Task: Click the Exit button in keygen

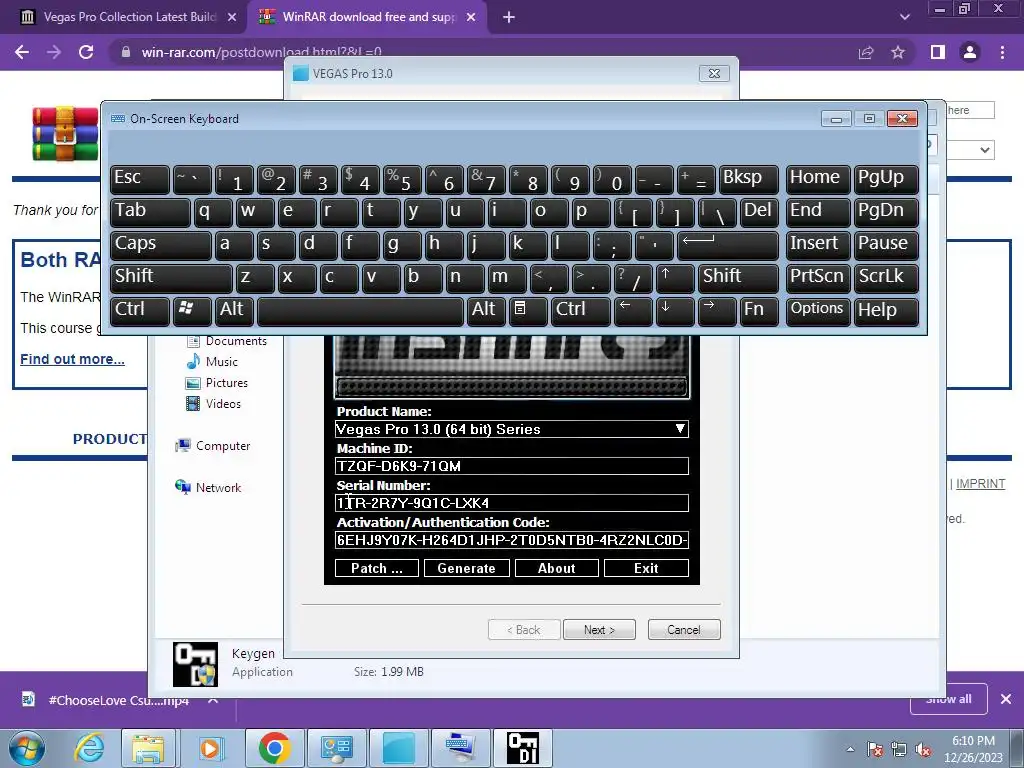Action: pyautogui.click(x=646, y=568)
